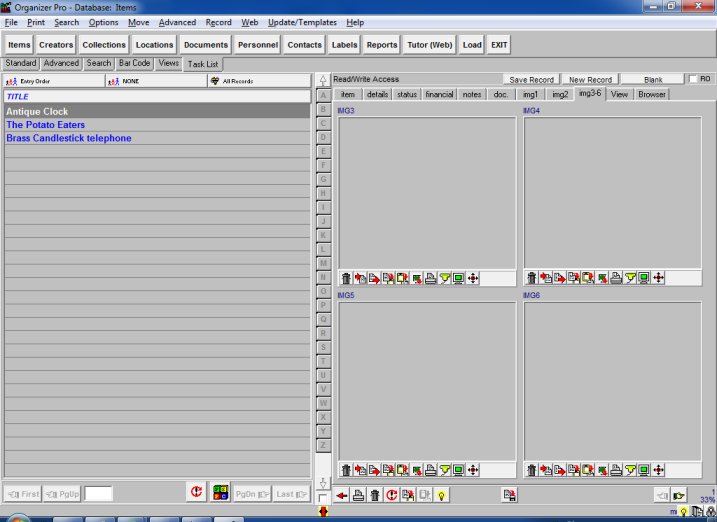Screen dimensions: 717x522
Task: Click the printer icon under IMG4
Action: coord(616,277)
